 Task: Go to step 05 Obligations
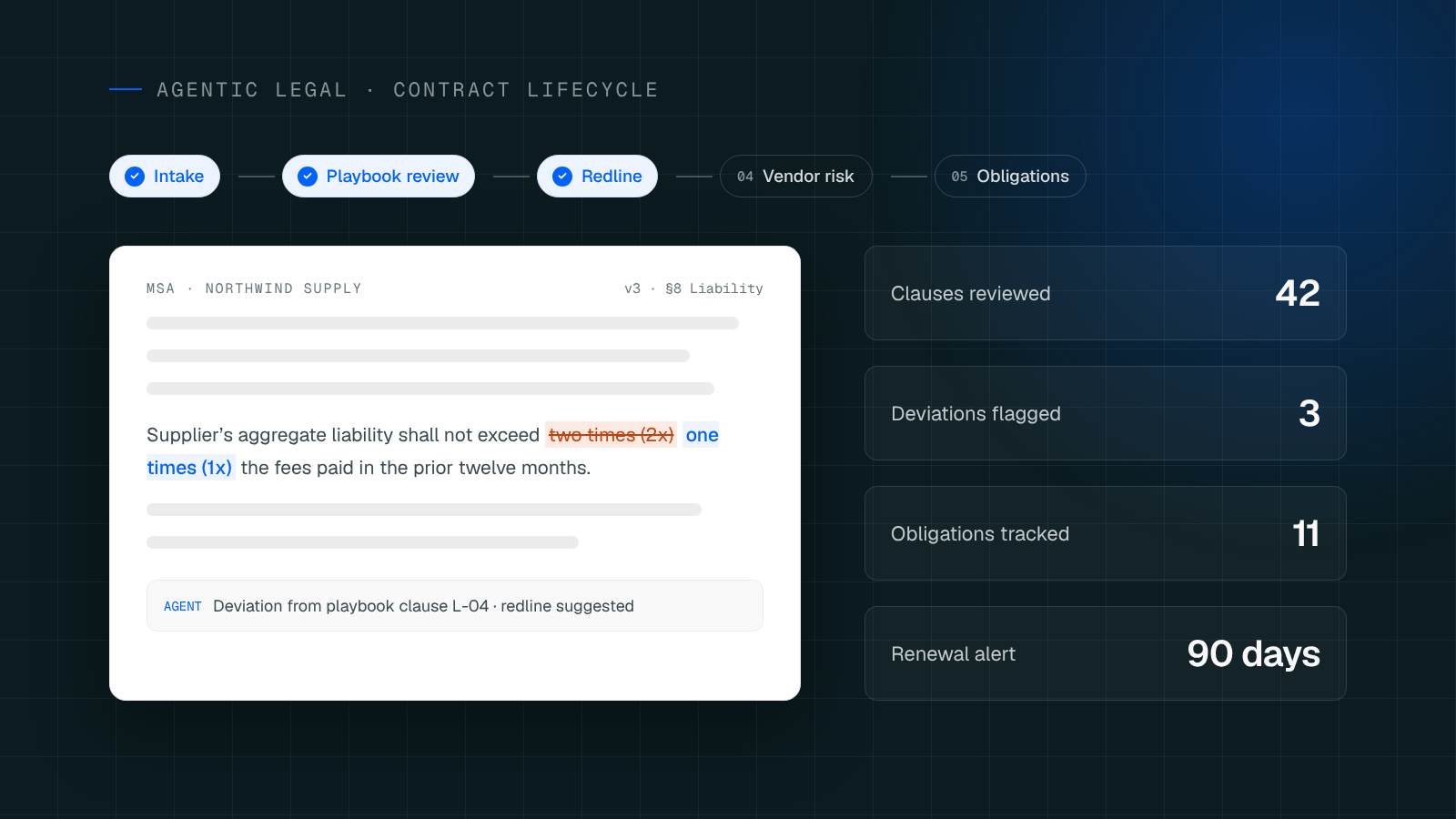pos(1010,177)
